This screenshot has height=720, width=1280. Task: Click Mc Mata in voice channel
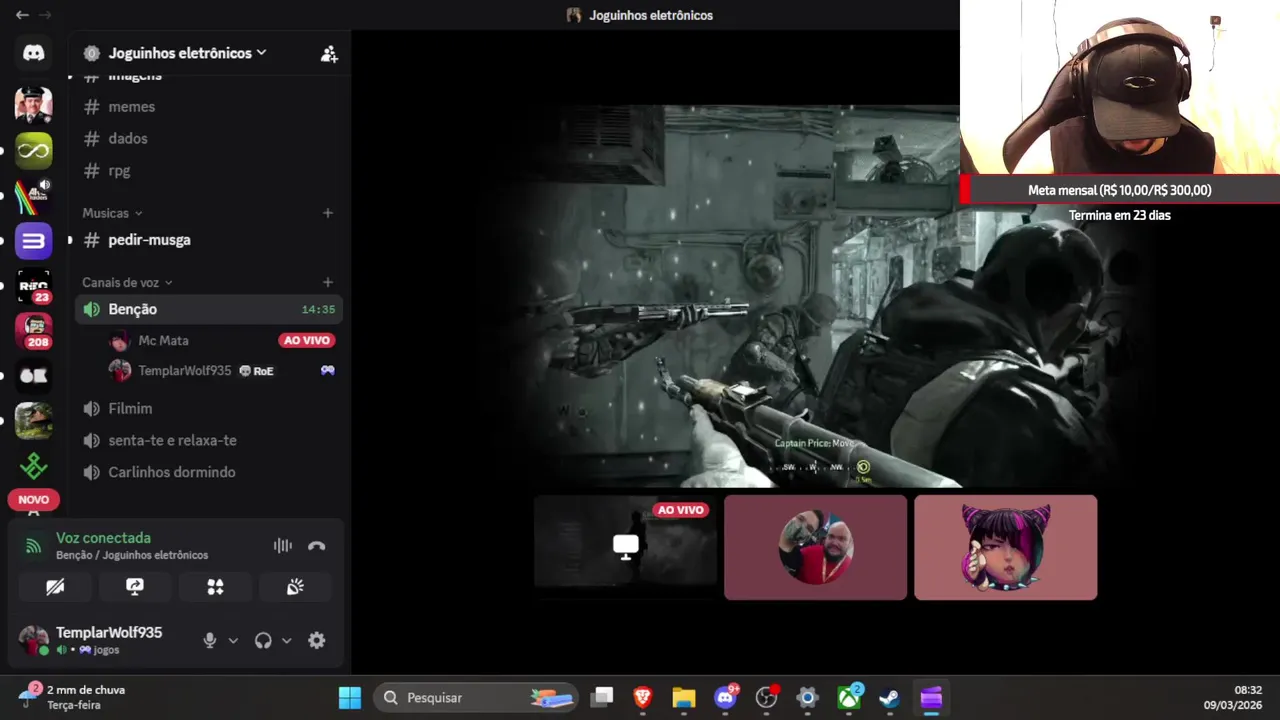point(223,341)
